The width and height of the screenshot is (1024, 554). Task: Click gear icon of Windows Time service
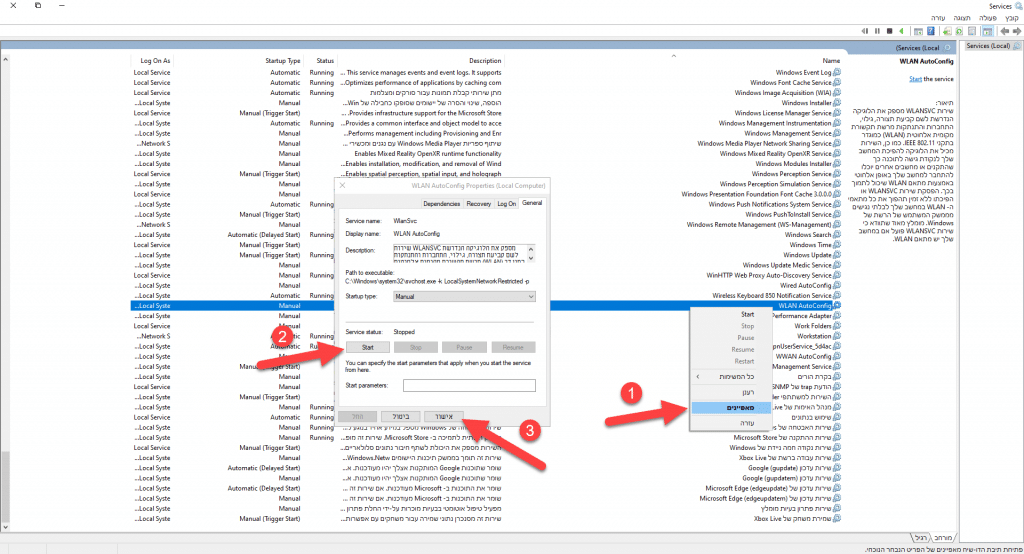point(837,244)
